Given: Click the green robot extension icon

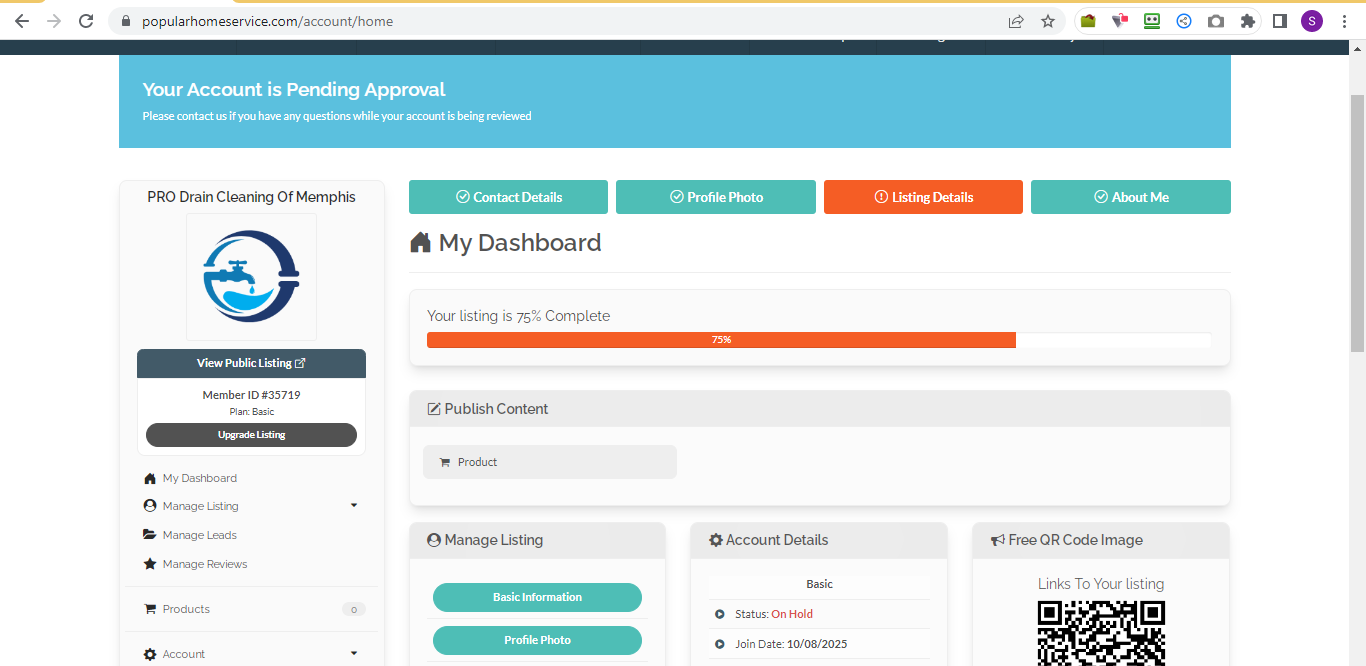Looking at the screenshot, I should (1152, 21).
